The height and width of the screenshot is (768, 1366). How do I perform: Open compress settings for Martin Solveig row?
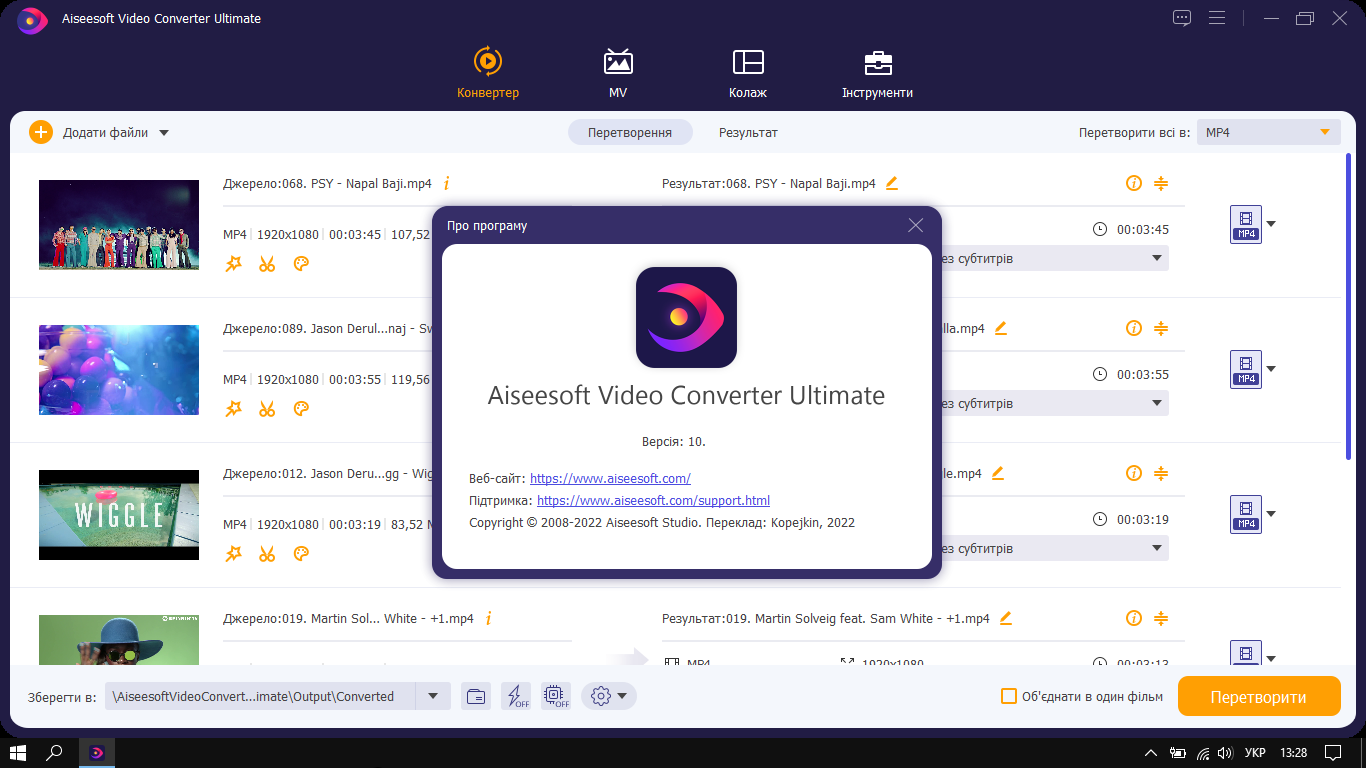(1161, 618)
